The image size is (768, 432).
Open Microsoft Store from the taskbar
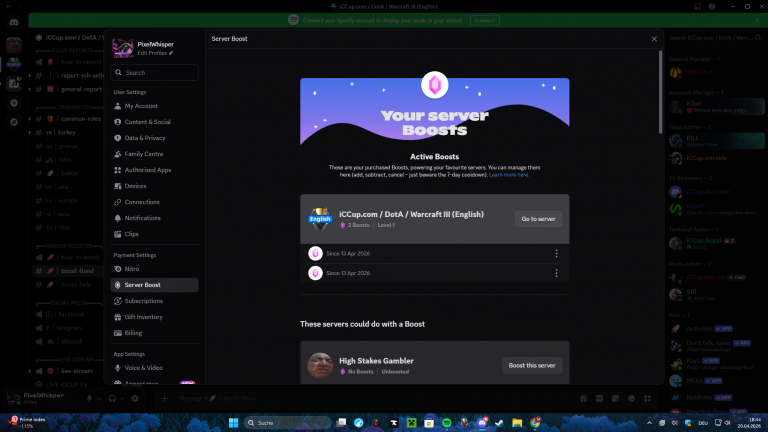tap(429, 423)
